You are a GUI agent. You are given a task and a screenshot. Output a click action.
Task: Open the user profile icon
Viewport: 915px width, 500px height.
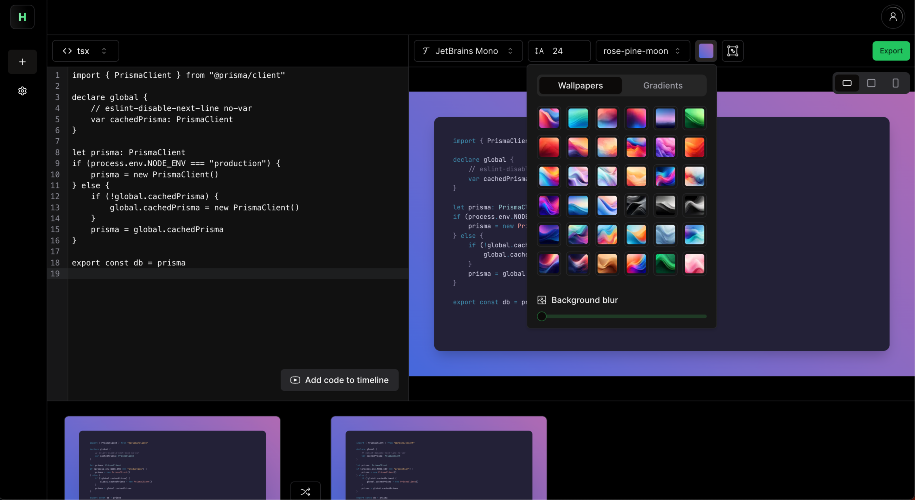[x=891, y=17]
